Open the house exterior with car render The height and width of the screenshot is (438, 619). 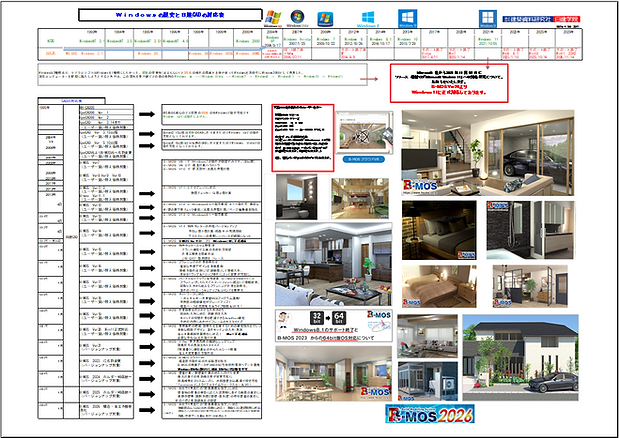(x=520, y=358)
